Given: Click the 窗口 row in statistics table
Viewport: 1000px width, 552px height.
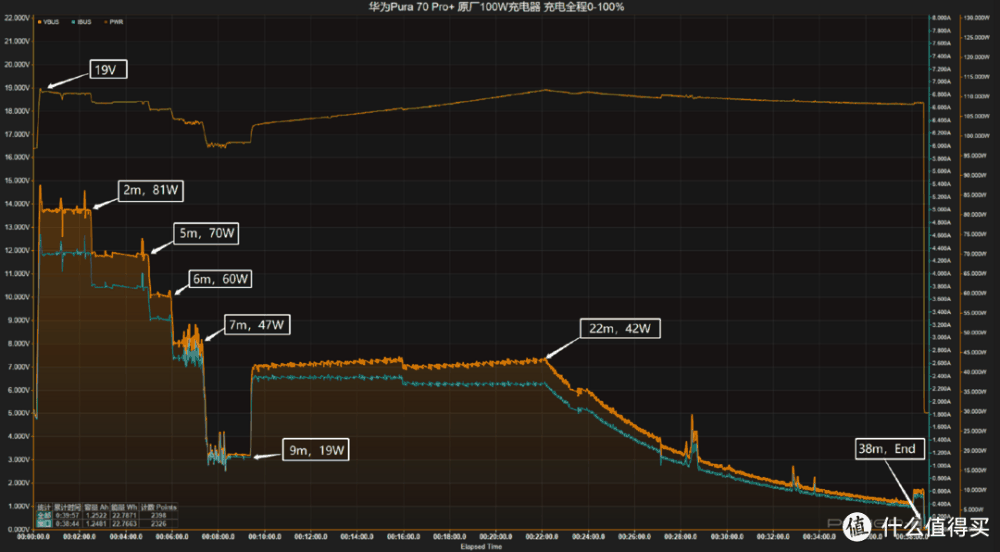Looking at the screenshot, I should (43, 523).
